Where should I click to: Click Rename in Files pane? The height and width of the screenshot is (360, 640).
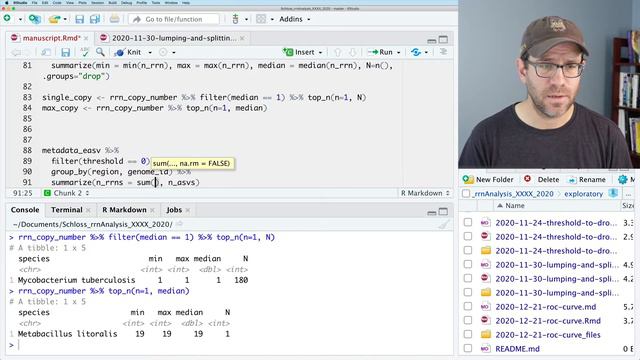pos(587,179)
